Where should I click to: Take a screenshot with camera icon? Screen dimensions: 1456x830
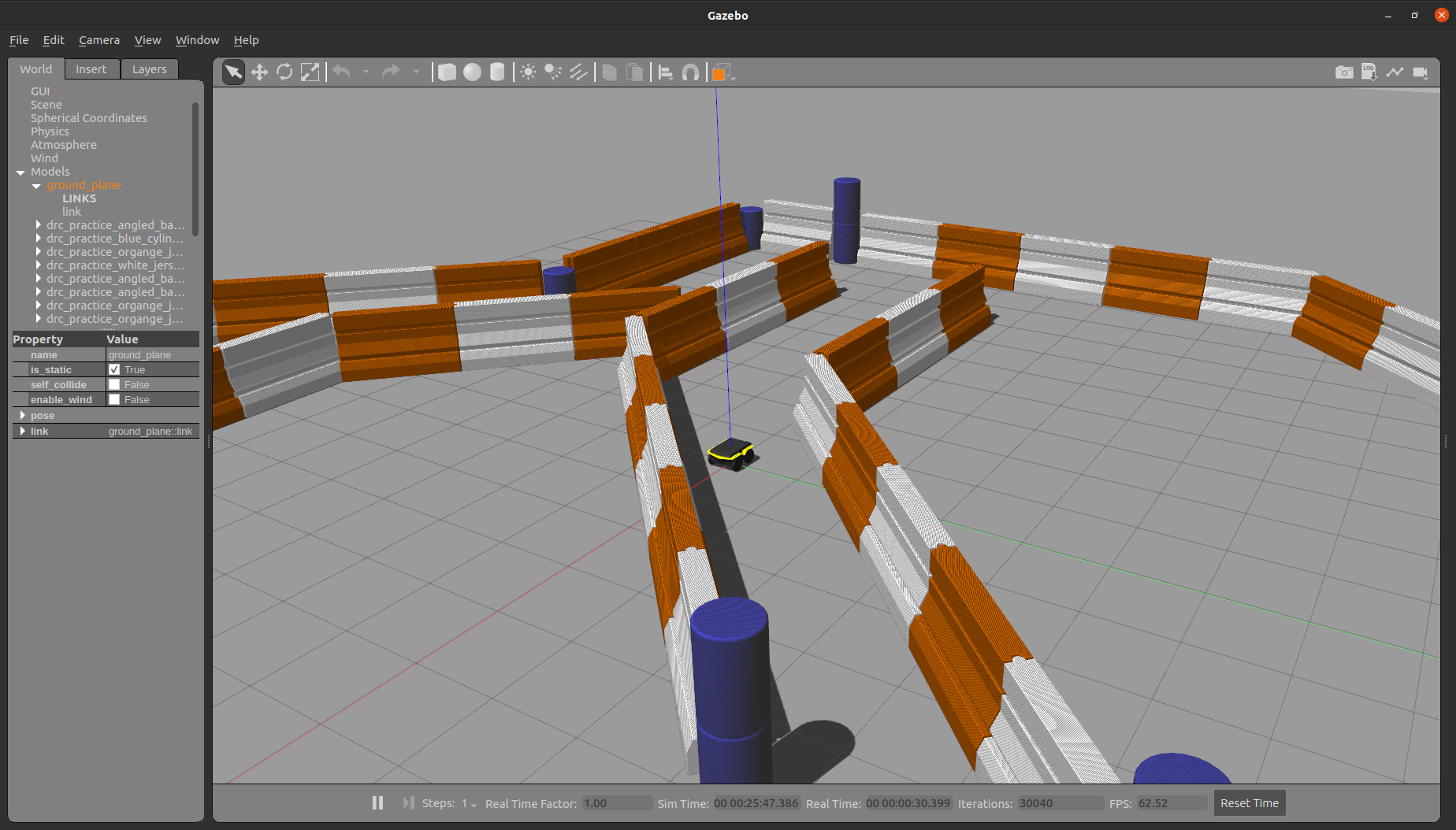pyautogui.click(x=1344, y=72)
